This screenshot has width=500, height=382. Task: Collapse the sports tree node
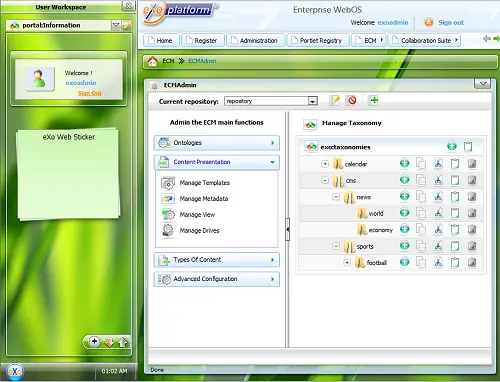tap(336, 246)
